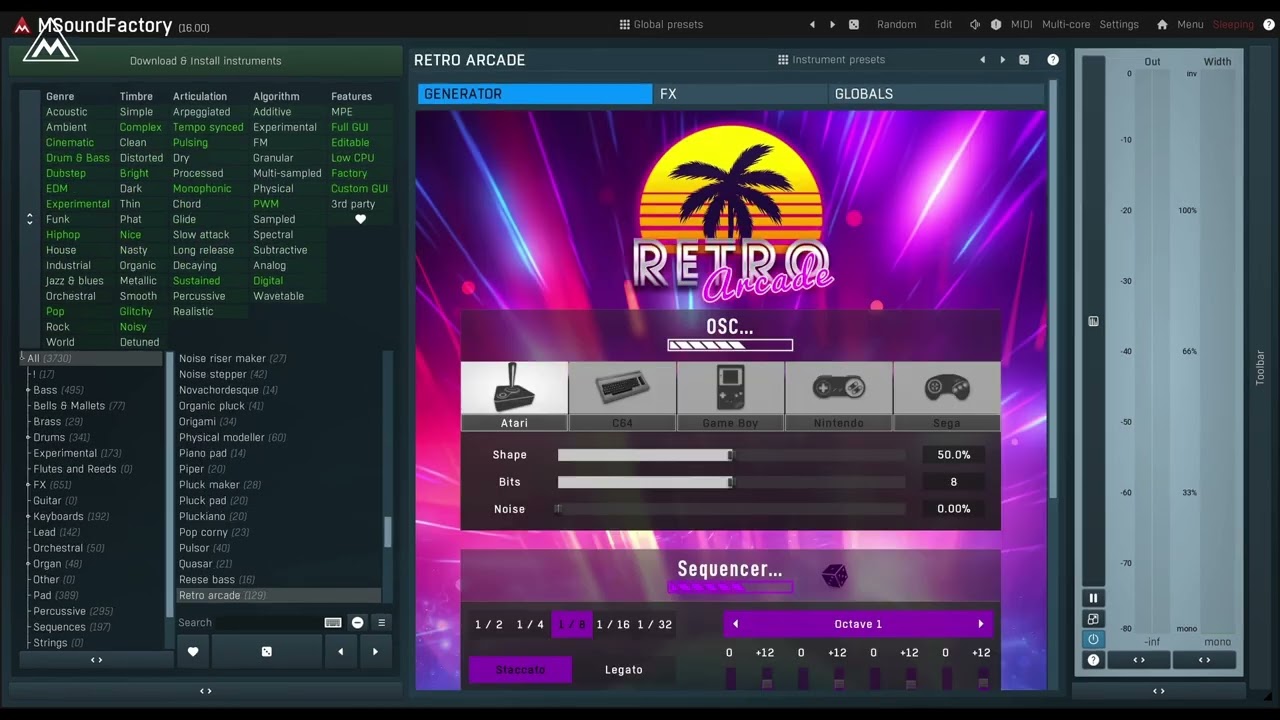Go to previous global preset

click(812, 24)
